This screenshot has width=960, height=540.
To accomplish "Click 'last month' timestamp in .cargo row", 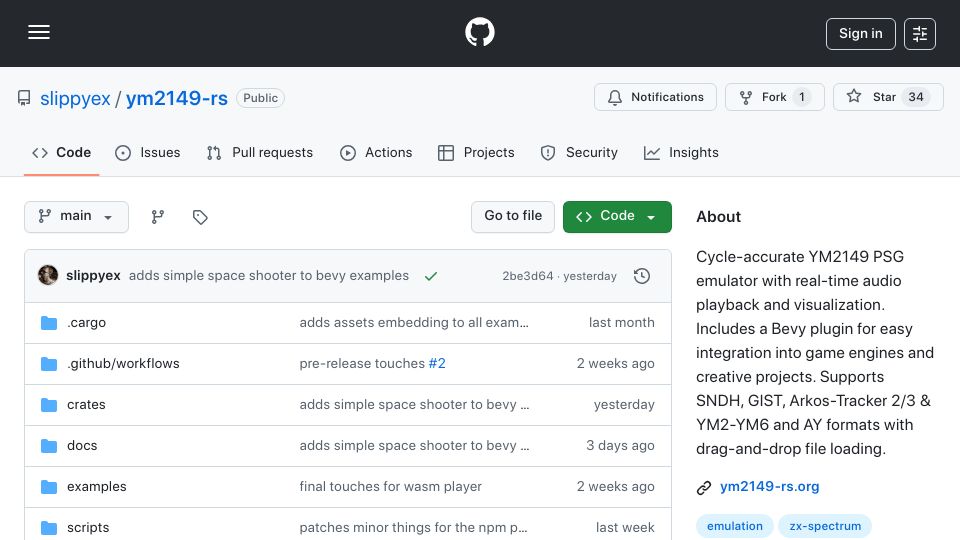I will tap(621, 323).
